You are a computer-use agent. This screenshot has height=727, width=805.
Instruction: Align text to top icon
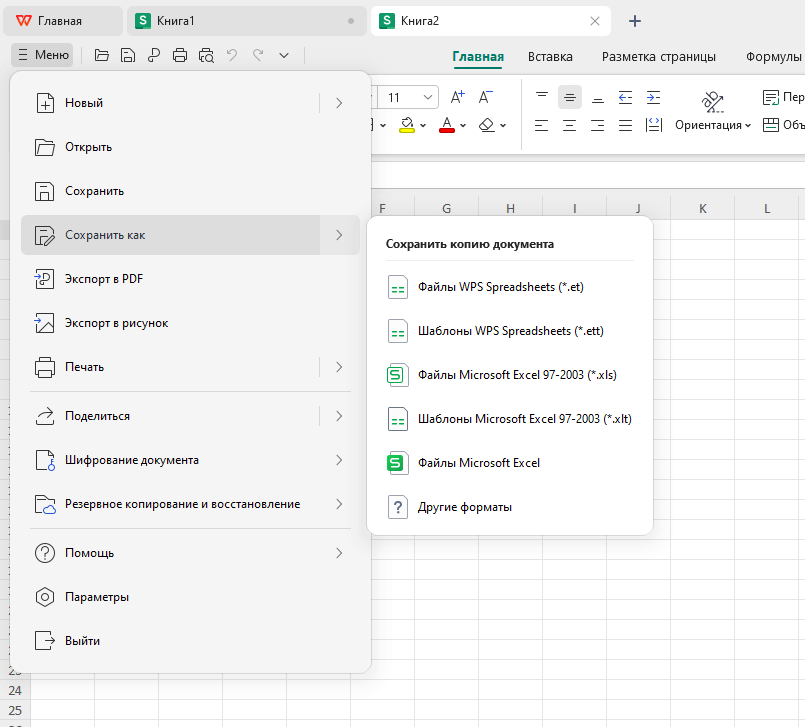[542, 97]
